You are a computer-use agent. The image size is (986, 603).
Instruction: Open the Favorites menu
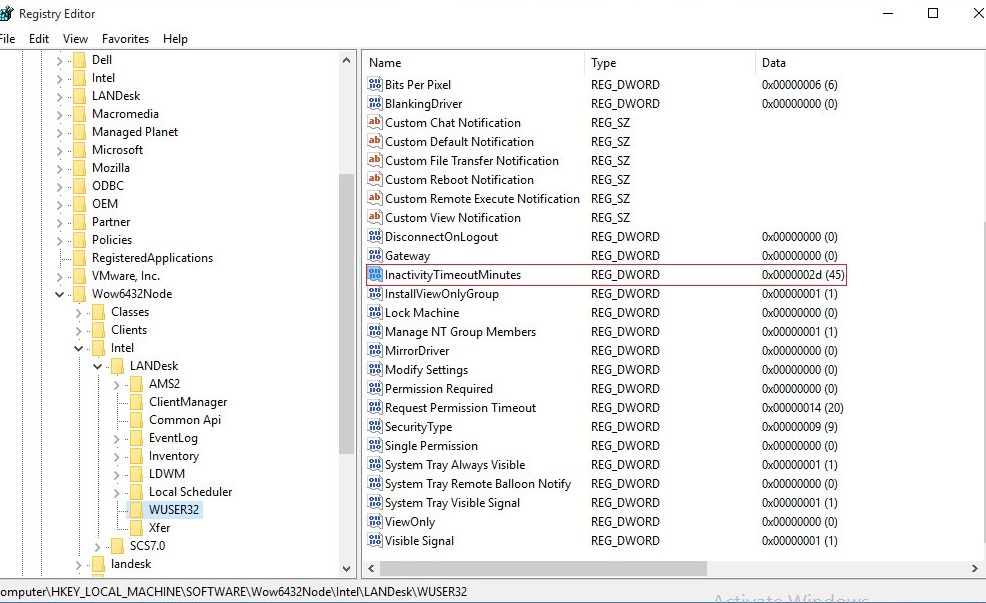pos(125,38)
